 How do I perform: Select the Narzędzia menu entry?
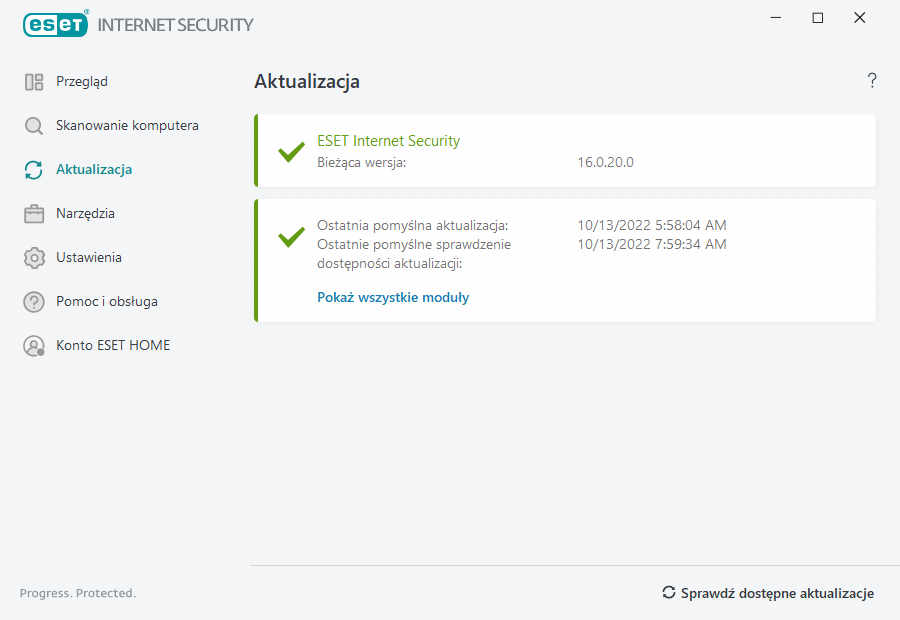85,214
